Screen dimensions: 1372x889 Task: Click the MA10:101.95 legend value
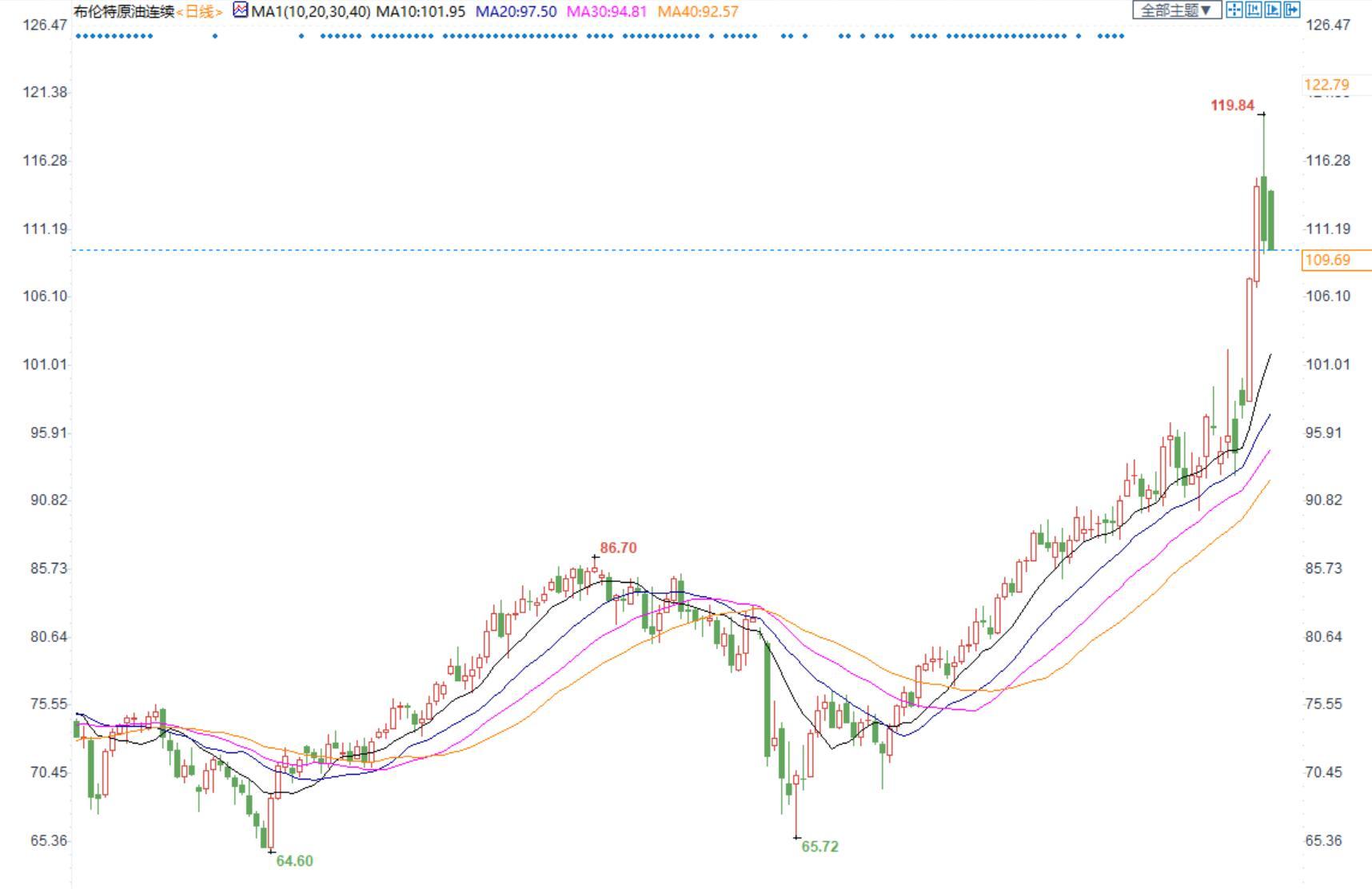[x=421, y=12]
